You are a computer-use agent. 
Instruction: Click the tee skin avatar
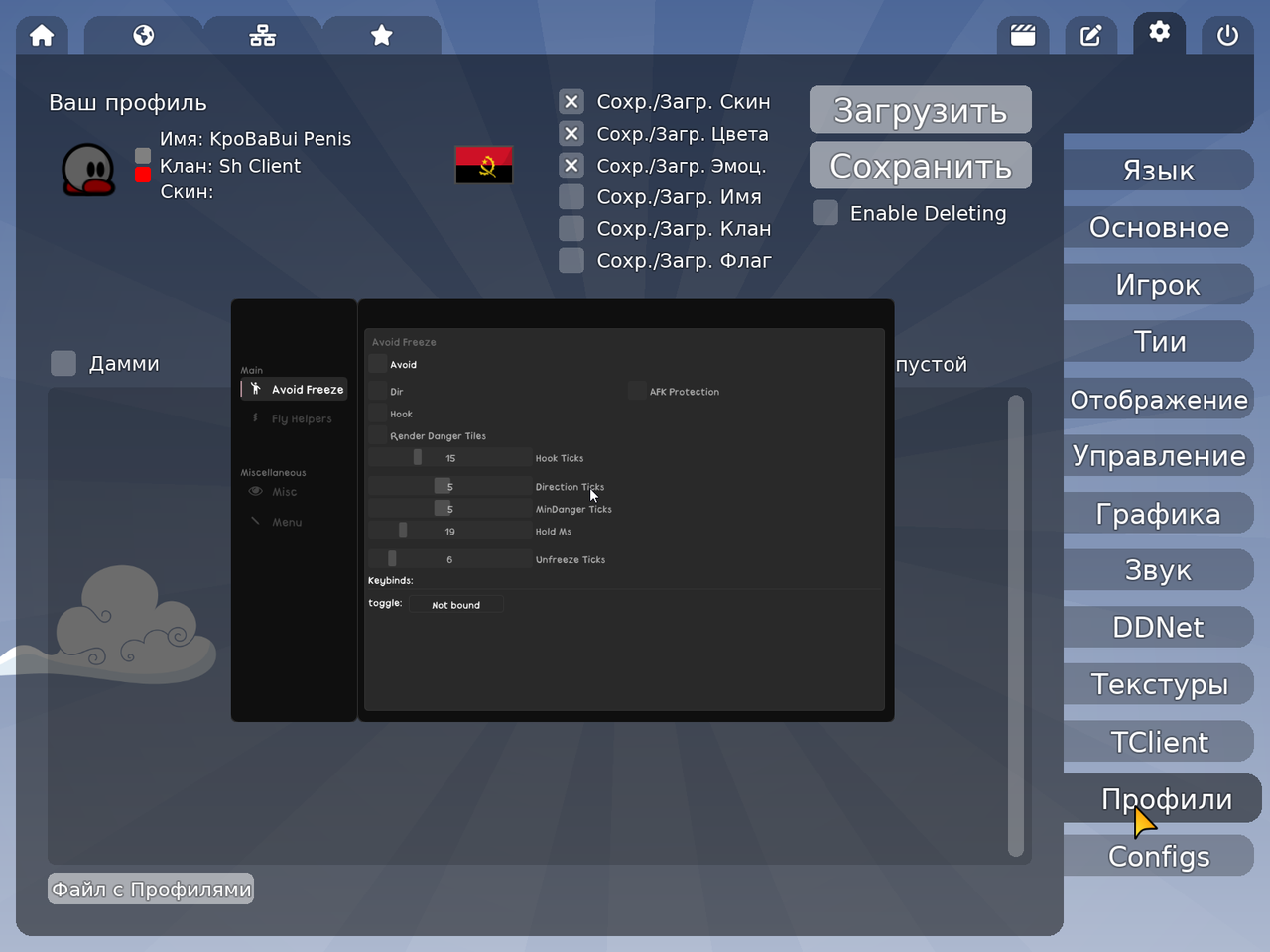[x=88, y=169]
